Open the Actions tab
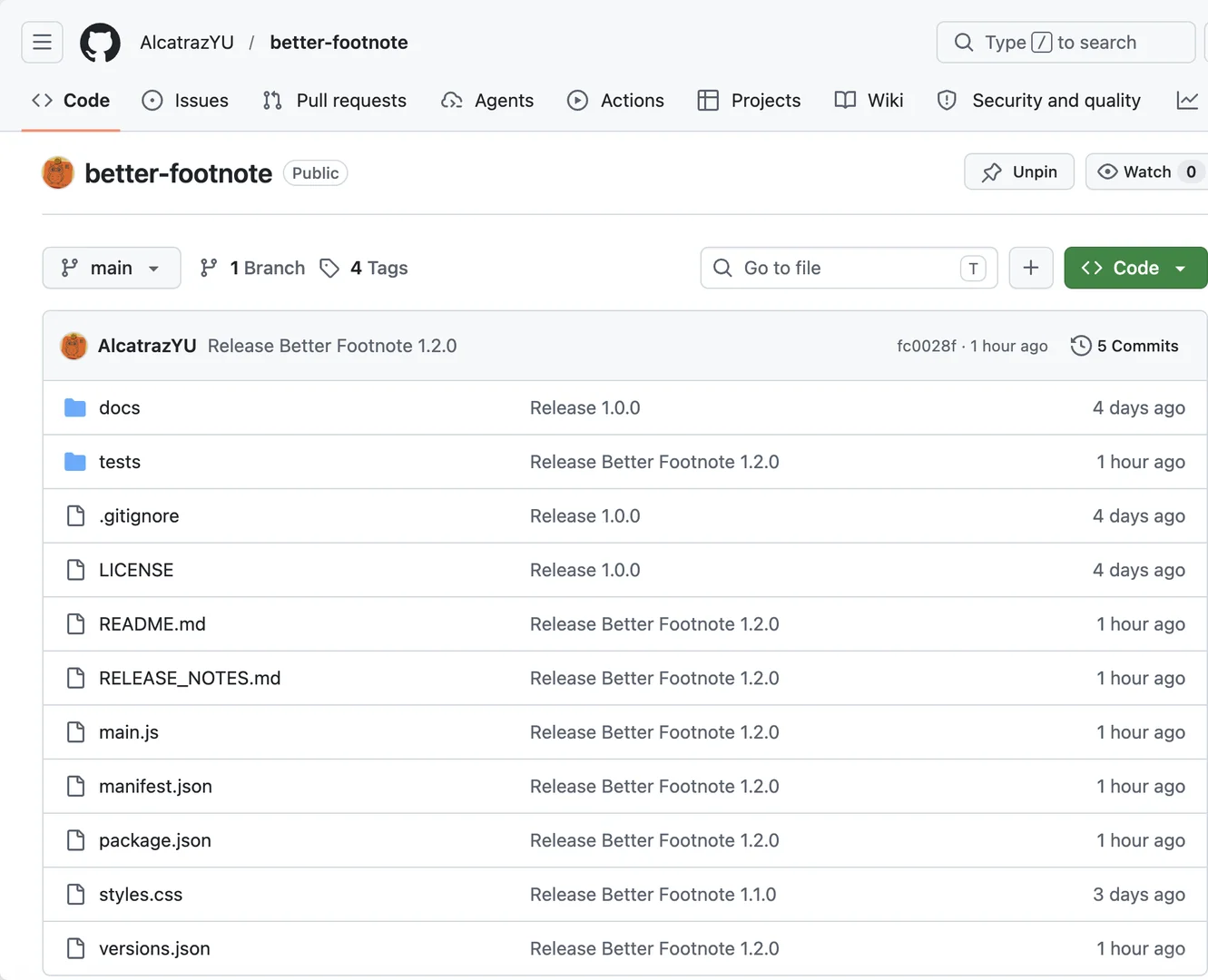Viewport: 1208px width, 980px height. tap(615, 101)
